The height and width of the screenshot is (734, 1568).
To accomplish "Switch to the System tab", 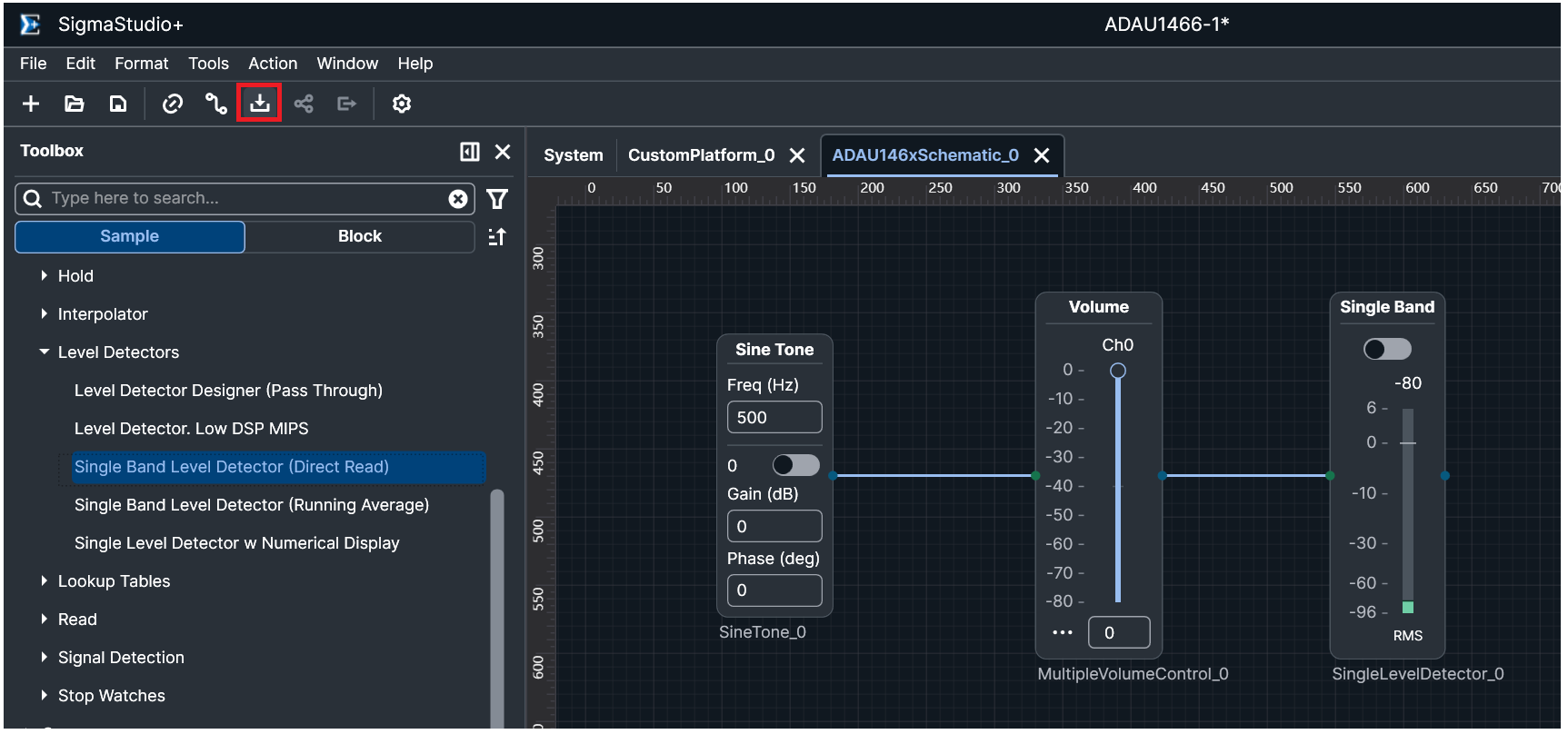I will (x=574, y=155).
